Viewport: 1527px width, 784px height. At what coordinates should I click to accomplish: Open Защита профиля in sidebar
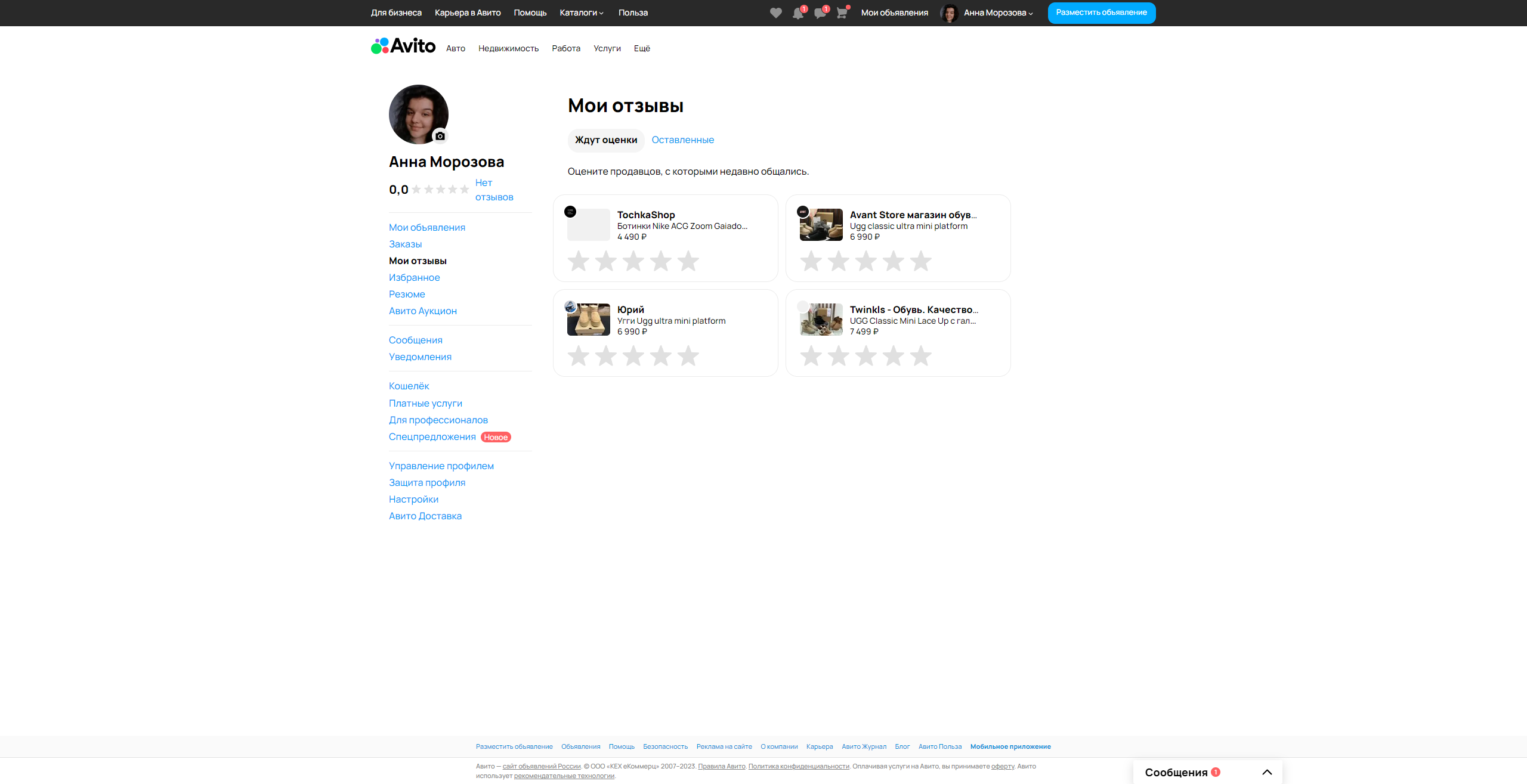click(x=427, y=483)
